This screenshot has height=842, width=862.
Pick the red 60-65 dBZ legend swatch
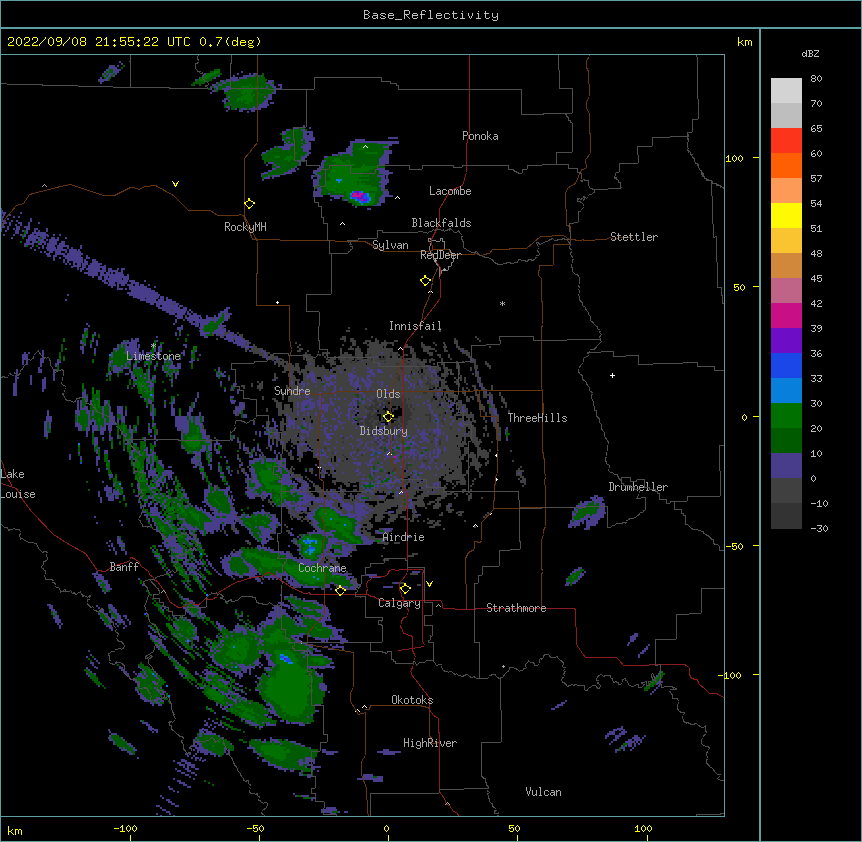(x=786, y=141)
